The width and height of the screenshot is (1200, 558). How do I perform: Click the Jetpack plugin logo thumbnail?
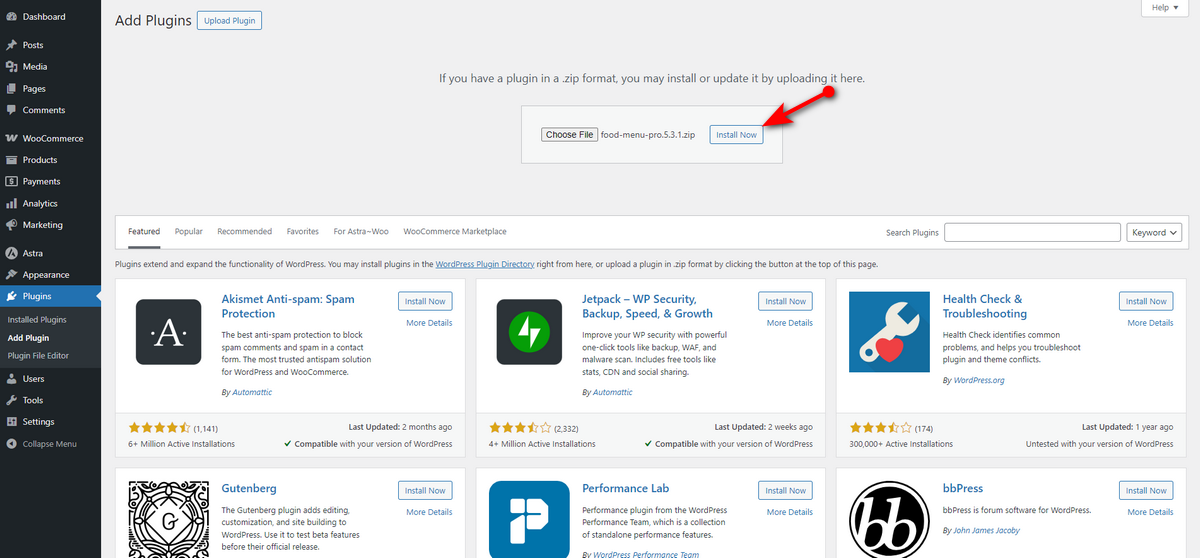[529, 332]
